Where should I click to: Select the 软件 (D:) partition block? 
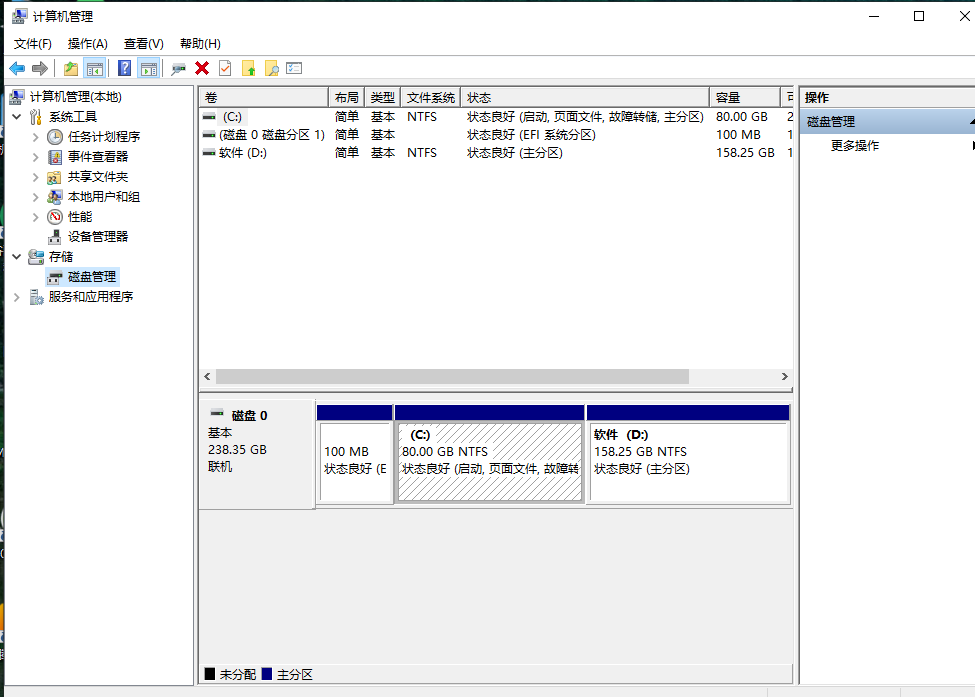687,460
